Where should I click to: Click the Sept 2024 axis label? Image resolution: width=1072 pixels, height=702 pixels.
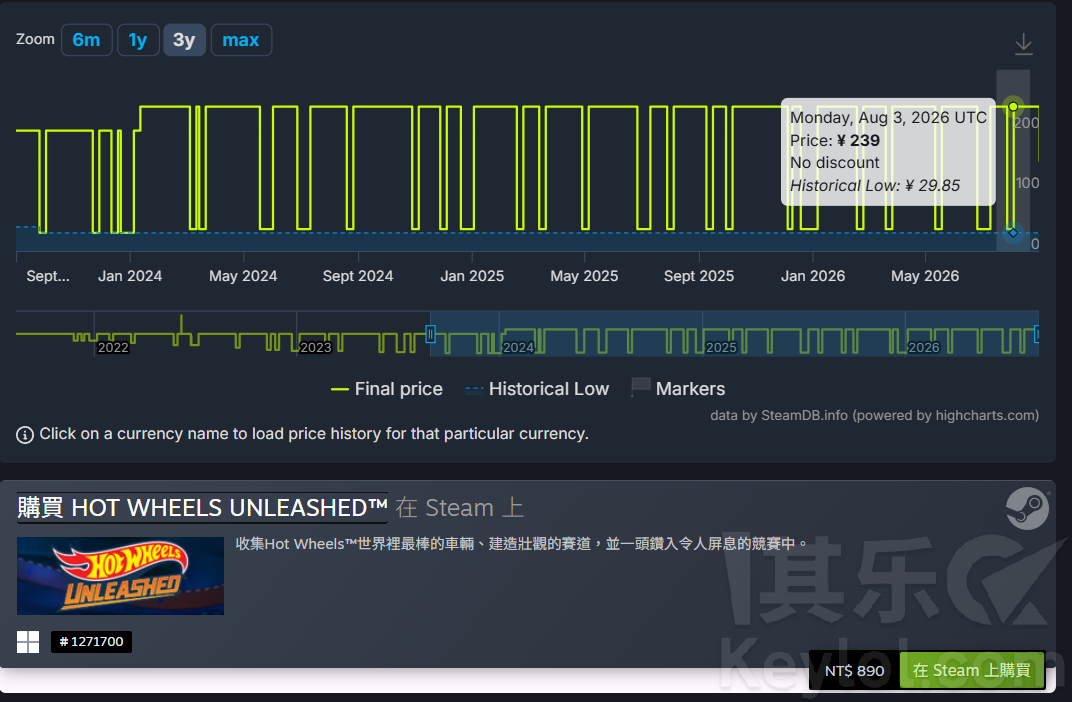tap(358, 276)
